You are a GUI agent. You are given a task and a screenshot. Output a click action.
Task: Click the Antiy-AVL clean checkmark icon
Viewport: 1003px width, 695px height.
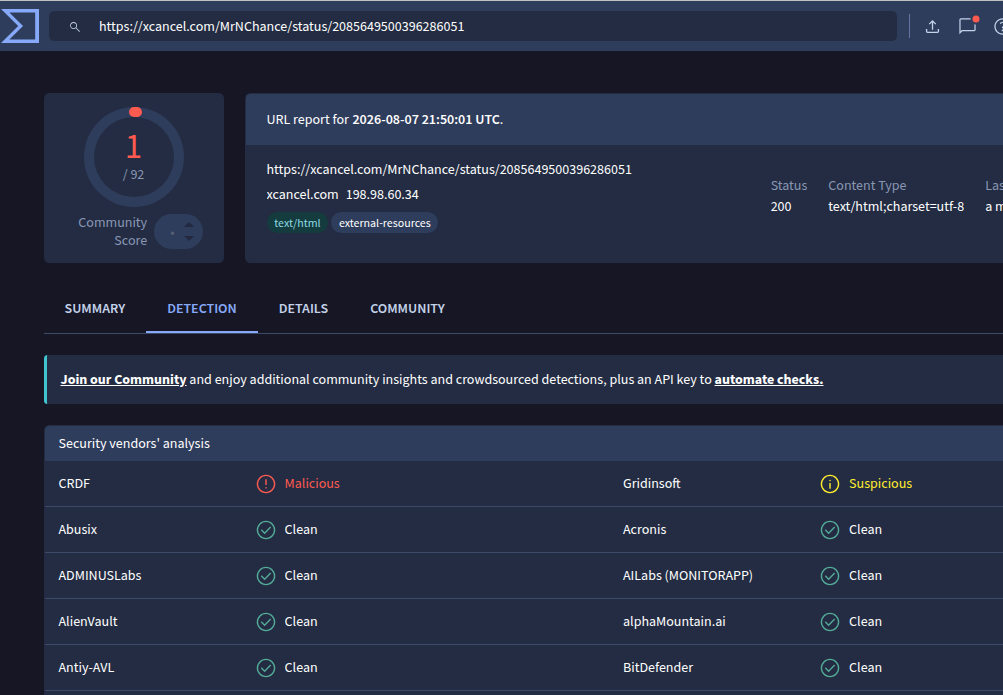pos(265,668)
